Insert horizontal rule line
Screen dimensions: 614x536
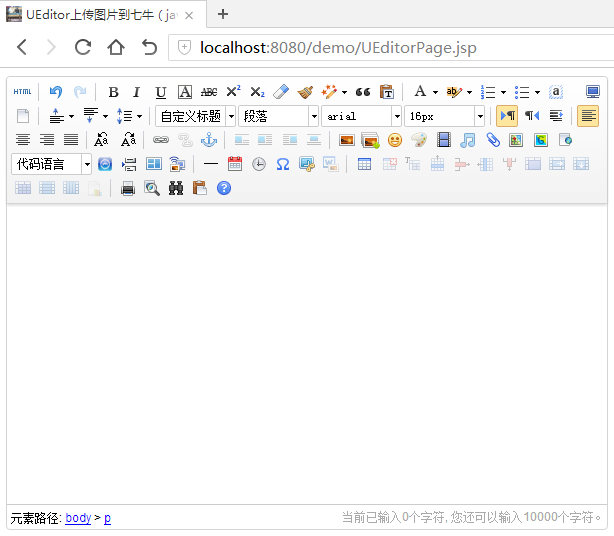[211, 164]
